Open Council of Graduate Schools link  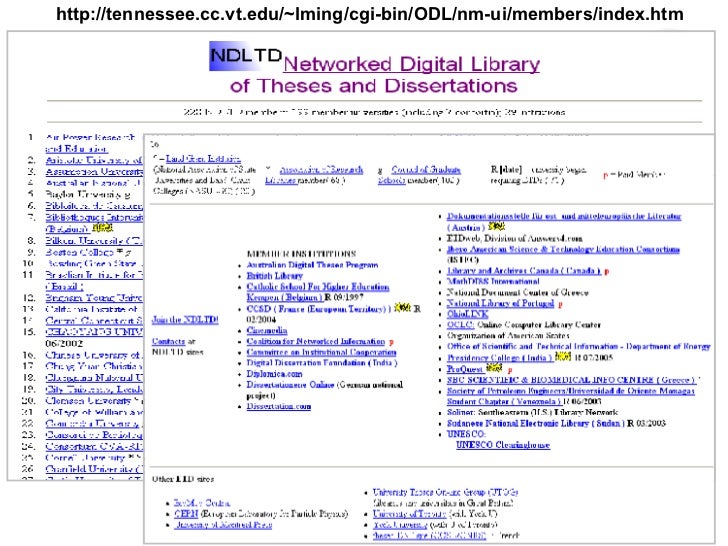click(419, 175)
